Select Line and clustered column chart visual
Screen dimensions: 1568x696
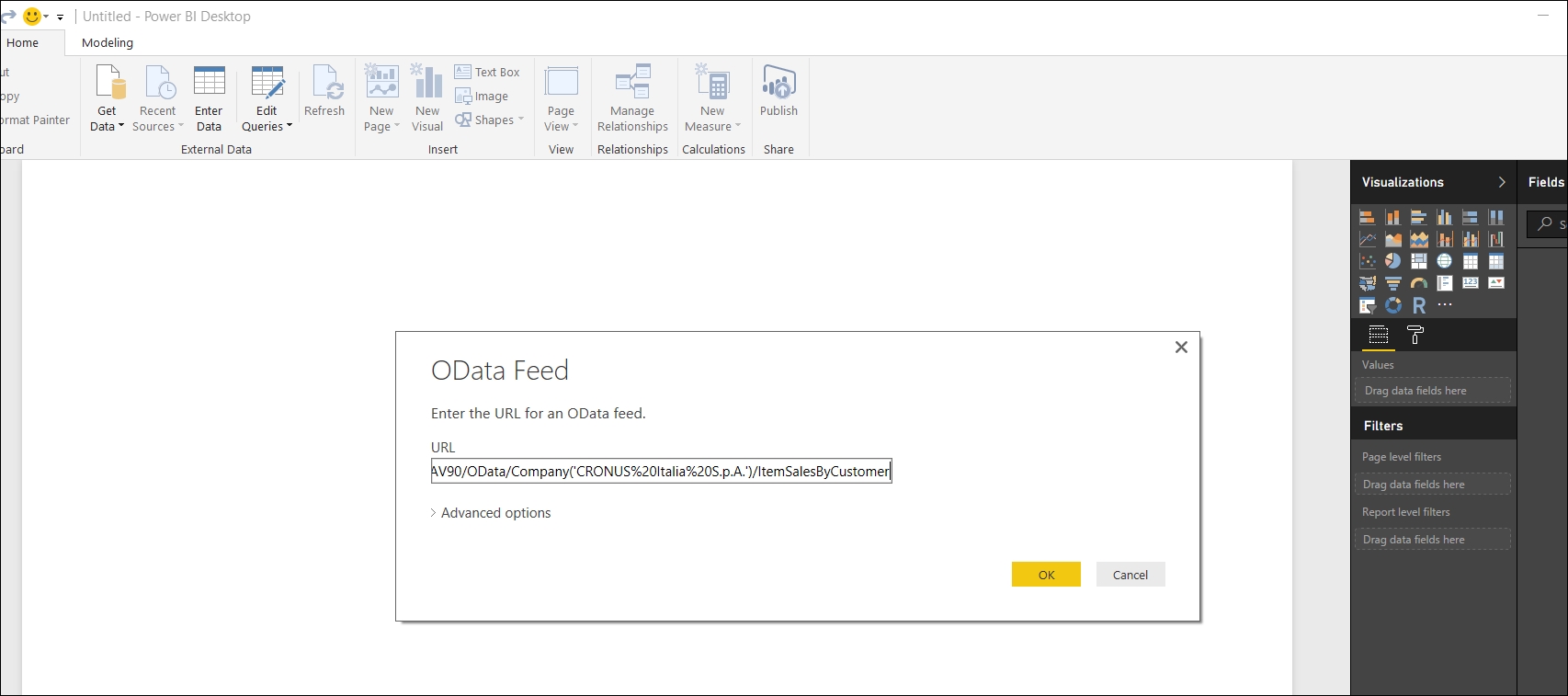(1471, 239)
